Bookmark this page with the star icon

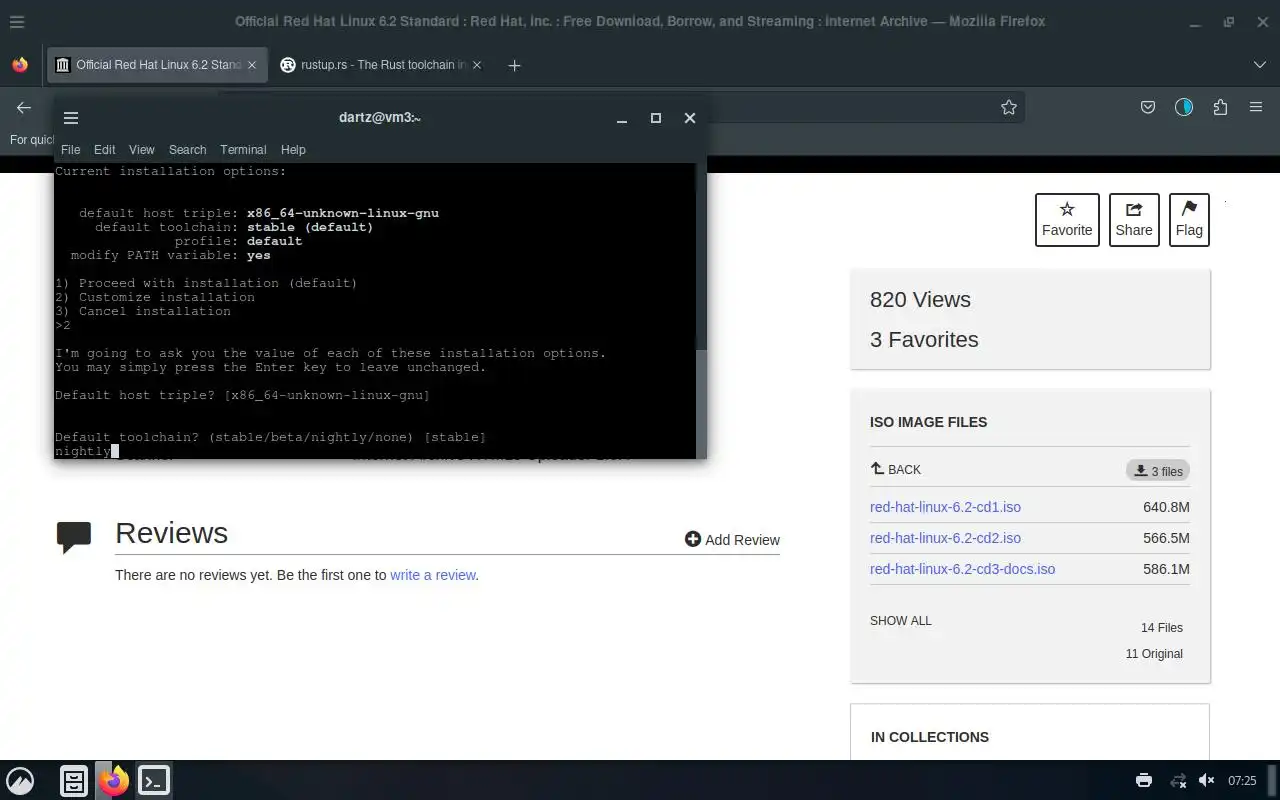1009,107
